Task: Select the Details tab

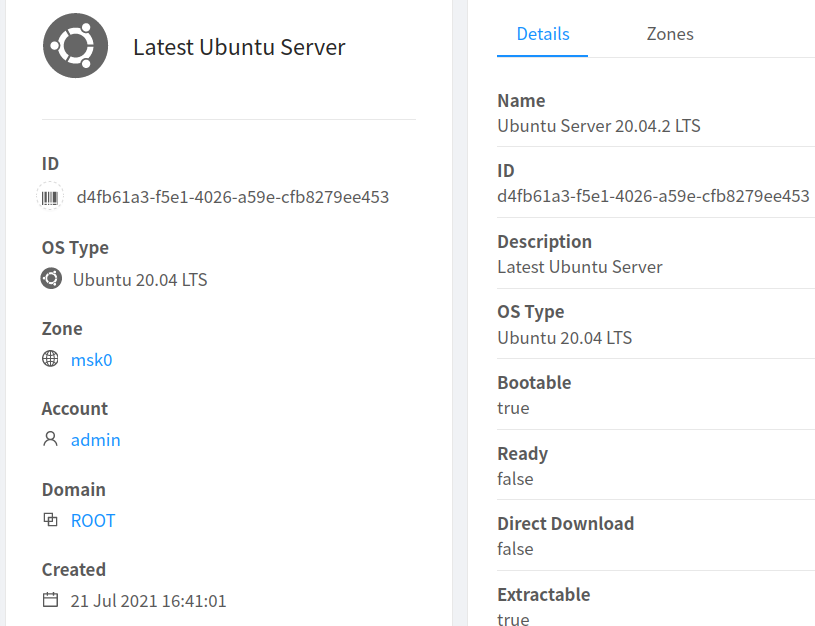Action: [542, 33]
